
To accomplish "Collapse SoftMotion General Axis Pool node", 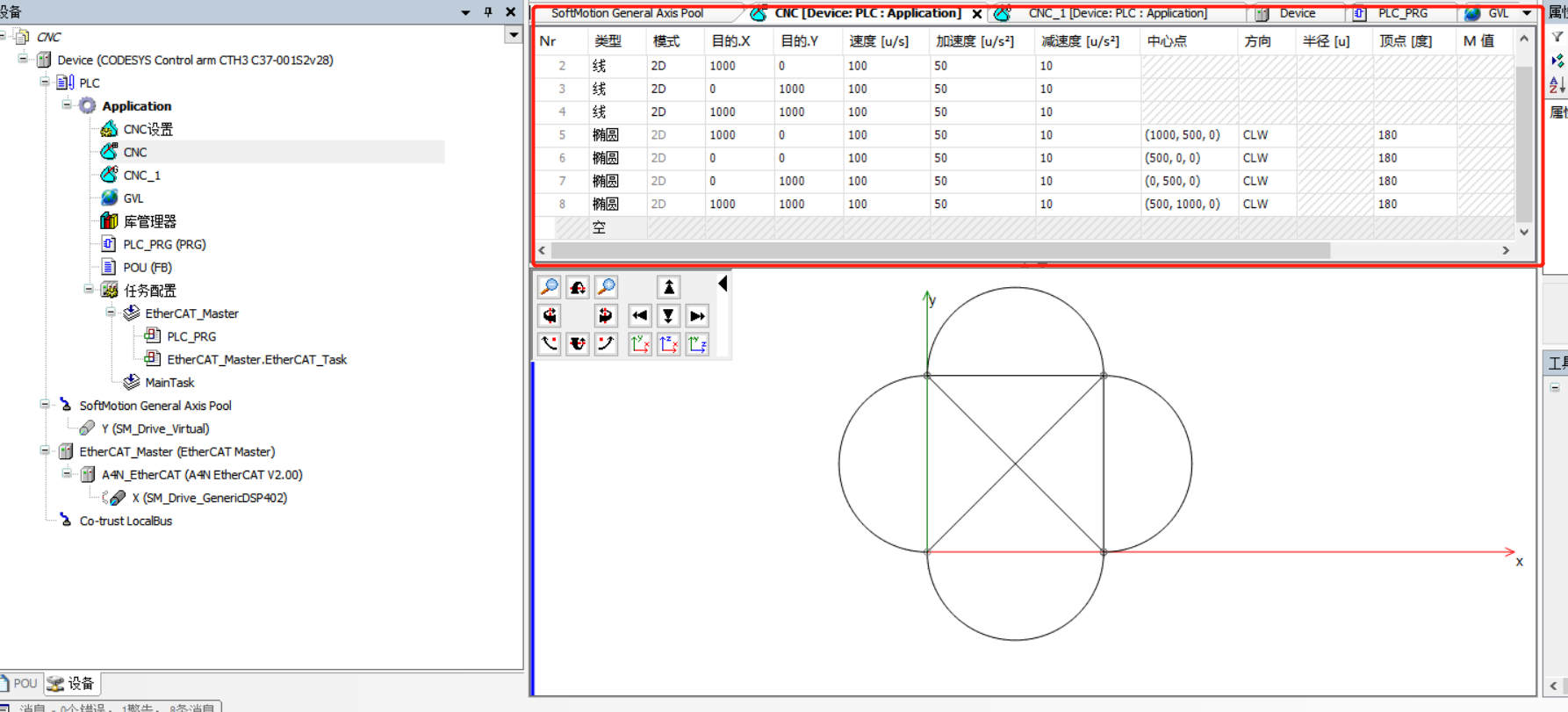I will click(x=45, y=405).
